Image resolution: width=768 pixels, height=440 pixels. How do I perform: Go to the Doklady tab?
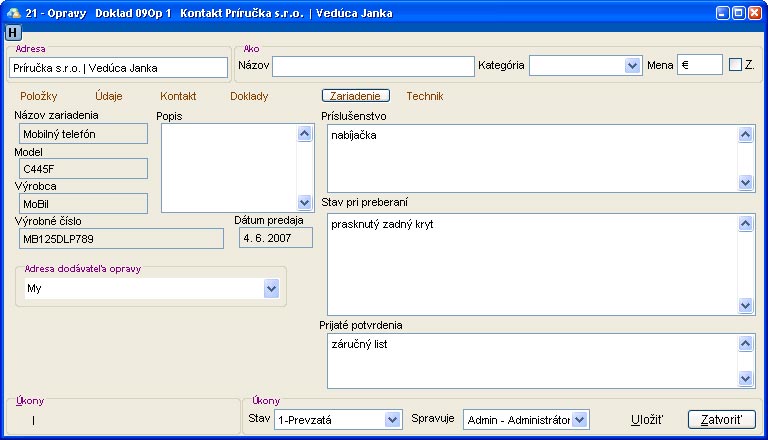(x=249, y=97)
